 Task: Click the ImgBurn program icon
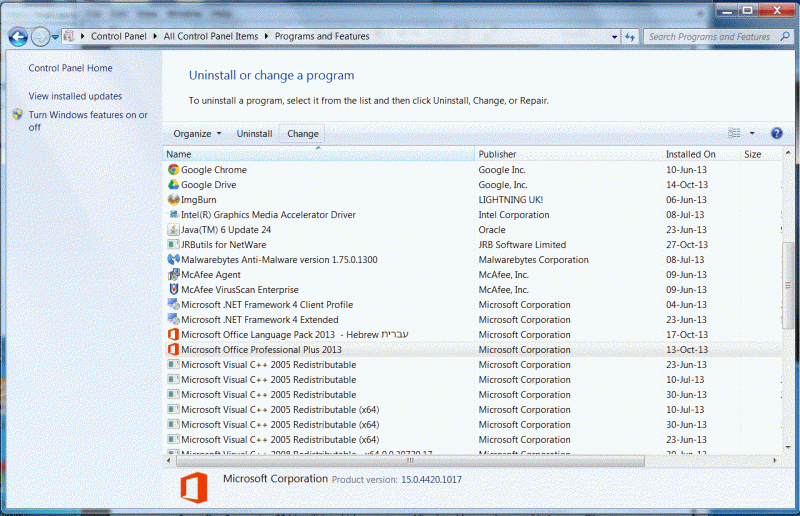point(173,200)
